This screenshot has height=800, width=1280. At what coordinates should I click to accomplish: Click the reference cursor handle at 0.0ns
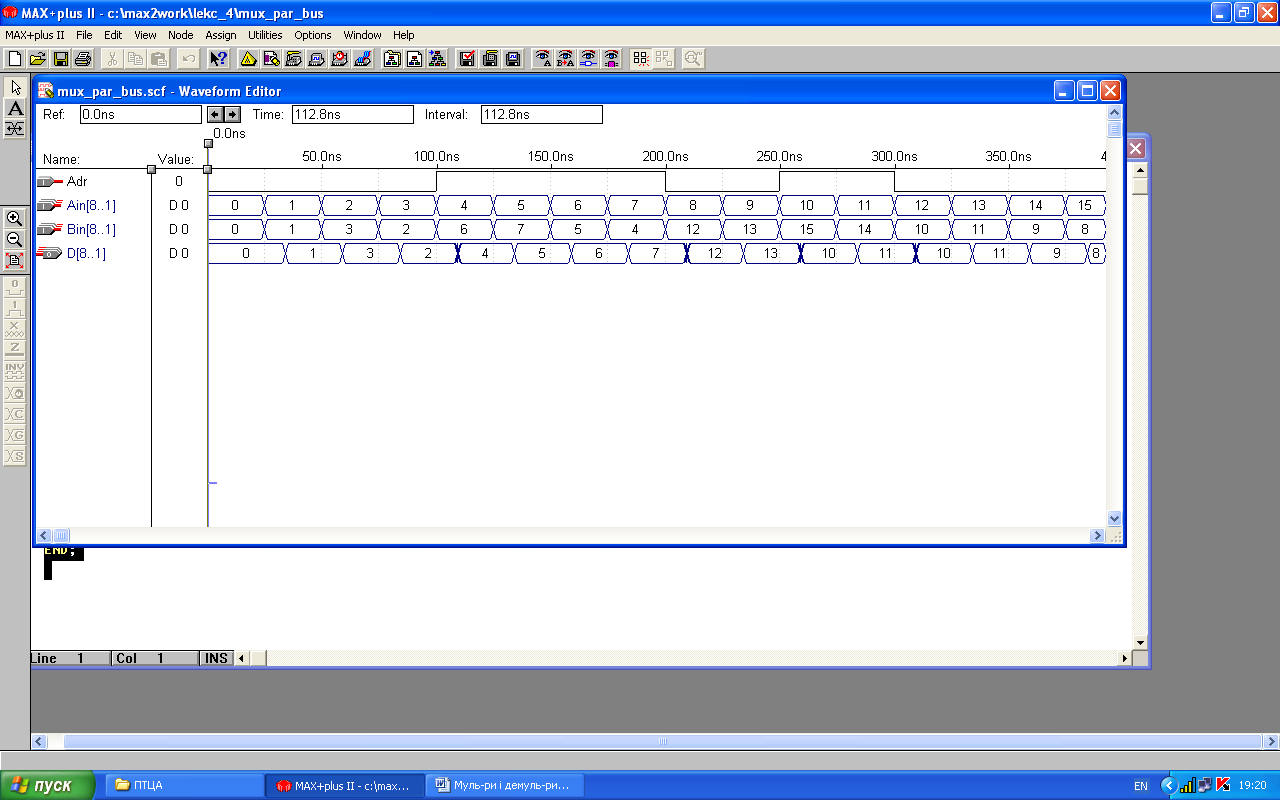[208, 144]
